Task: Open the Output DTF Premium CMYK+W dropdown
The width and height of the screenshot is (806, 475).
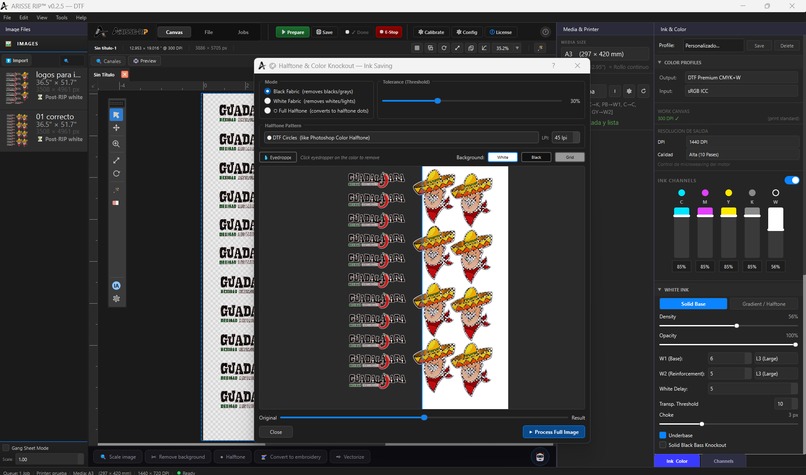Action: (x=742, y=78)
